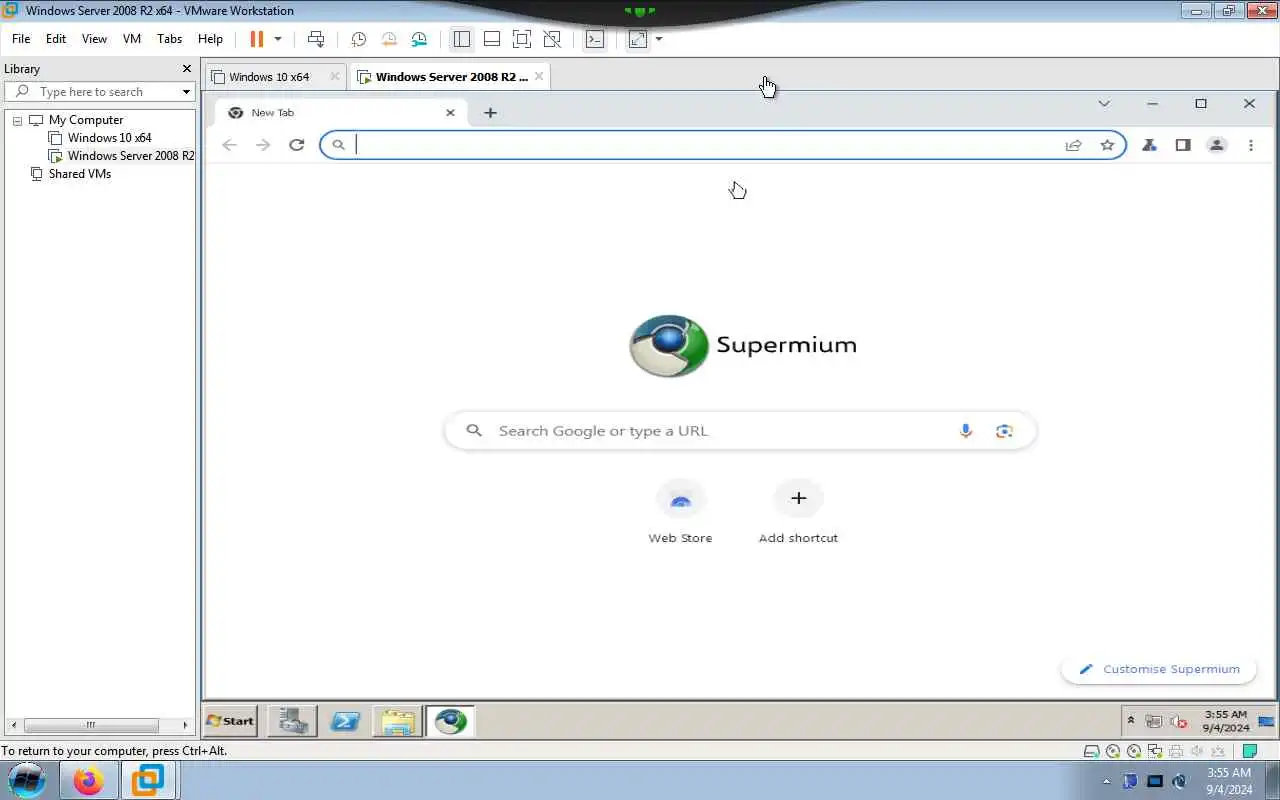Toggle the browser side panel icon

(1183, 145)
